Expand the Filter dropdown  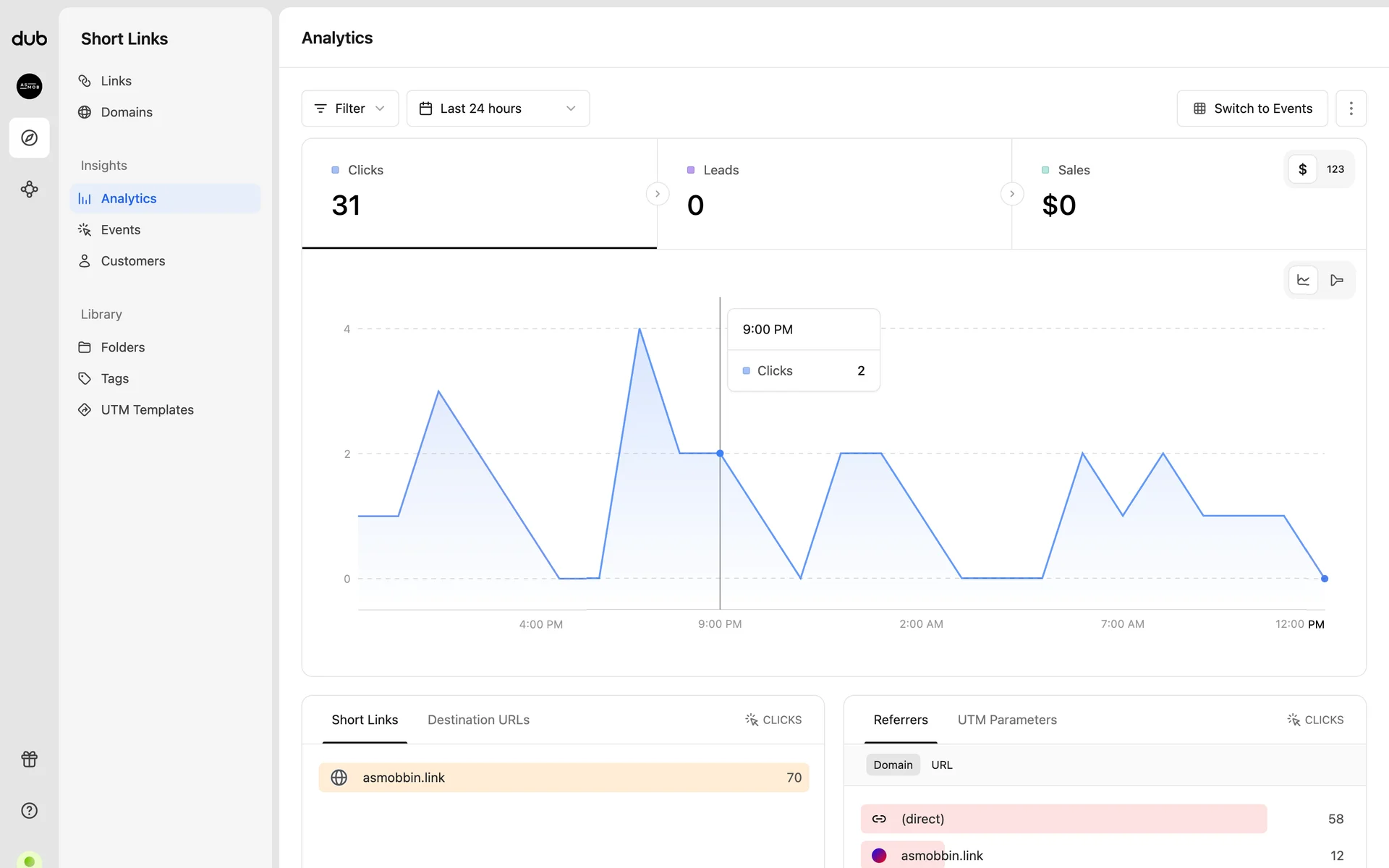coord(349,109)
